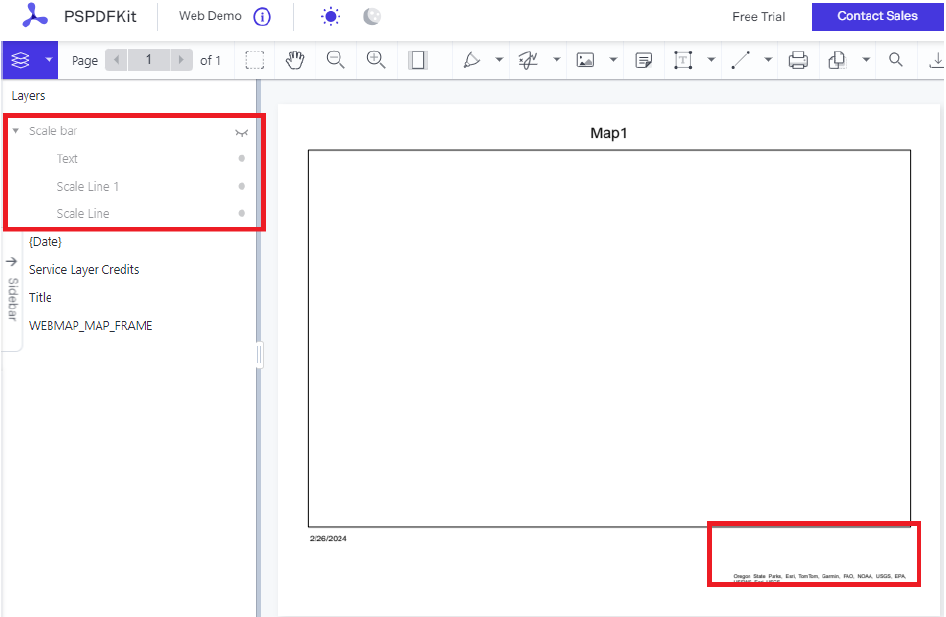The width and height of the screenshot is (946, 617).
Task: Open the Free Trial link
Action: [758, 17]
